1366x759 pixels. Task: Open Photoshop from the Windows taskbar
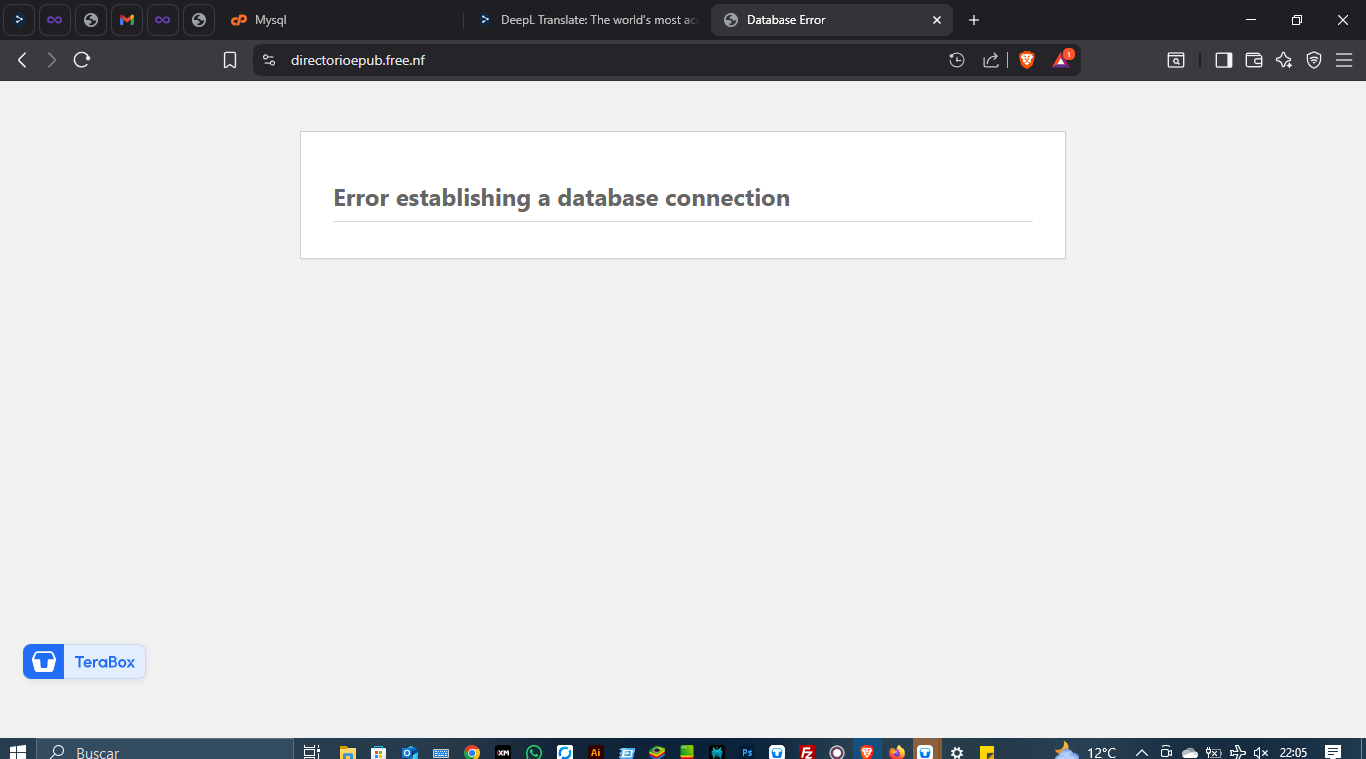tap(746, 752)
